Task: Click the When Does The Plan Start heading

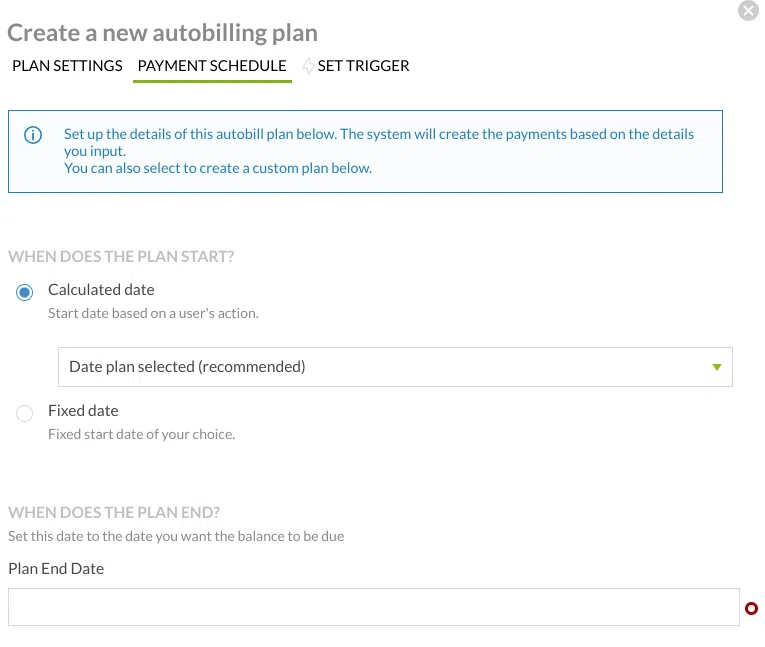Action: tap(121, 257)
